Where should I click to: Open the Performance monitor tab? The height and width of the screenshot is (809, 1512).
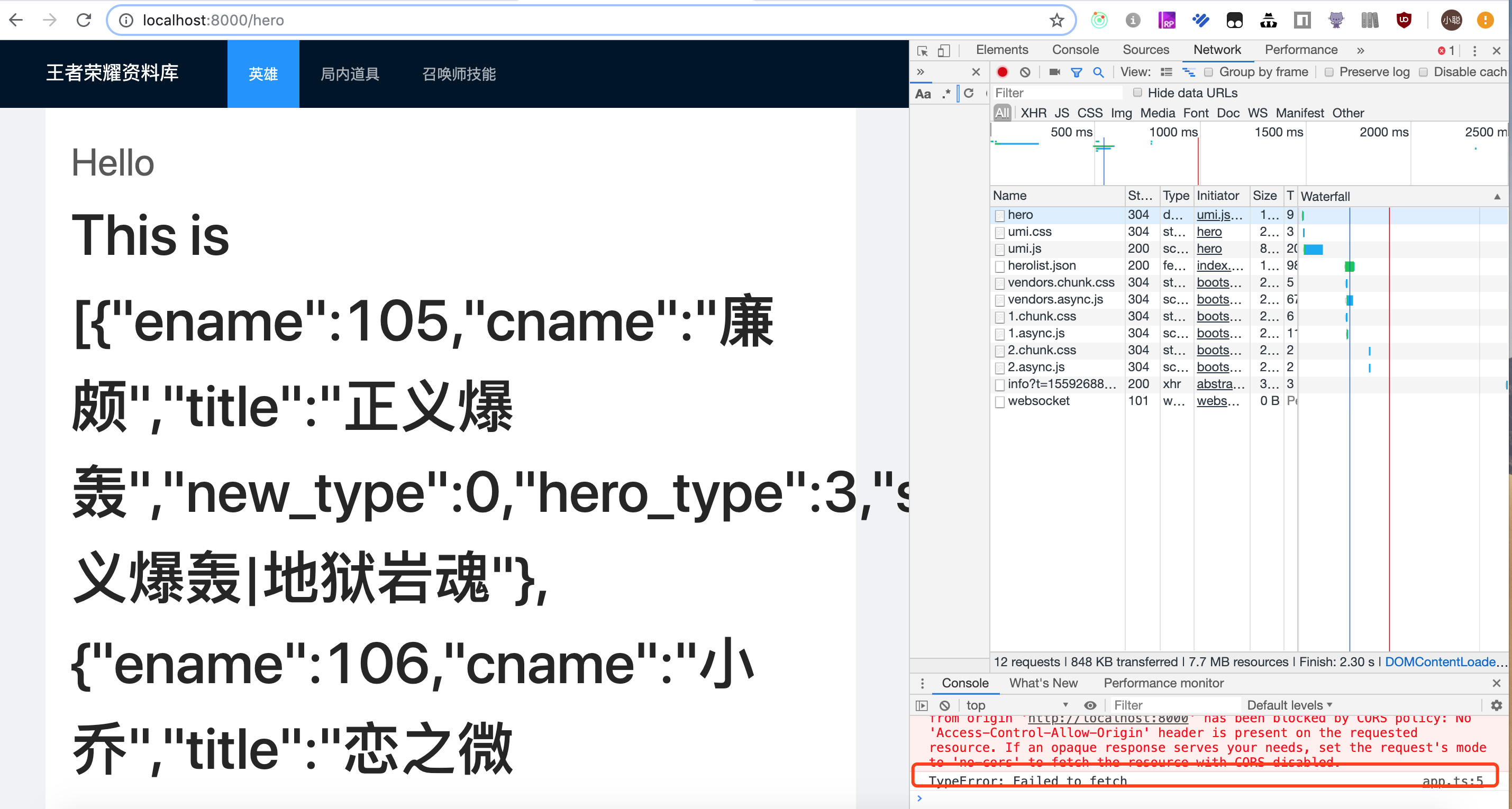tap(1163, 683)
